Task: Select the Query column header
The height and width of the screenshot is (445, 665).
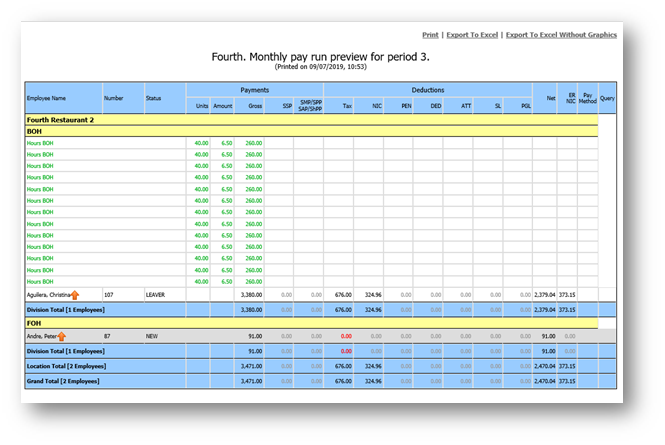Action: [607, 98]
